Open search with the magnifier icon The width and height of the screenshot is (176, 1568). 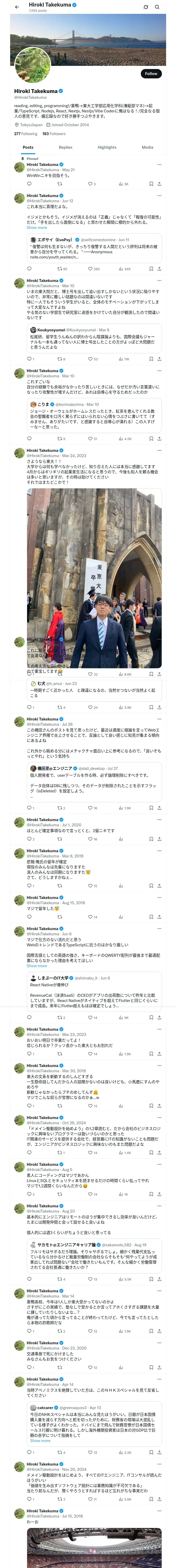click(x=157, y=7)
